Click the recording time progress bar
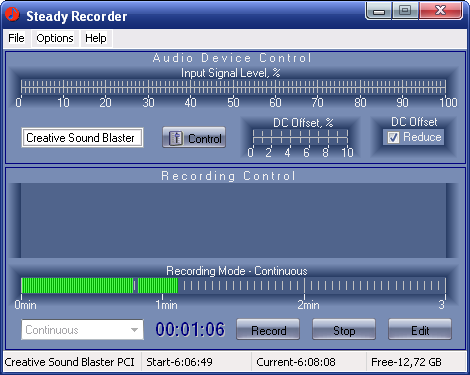 coord(233,286)
